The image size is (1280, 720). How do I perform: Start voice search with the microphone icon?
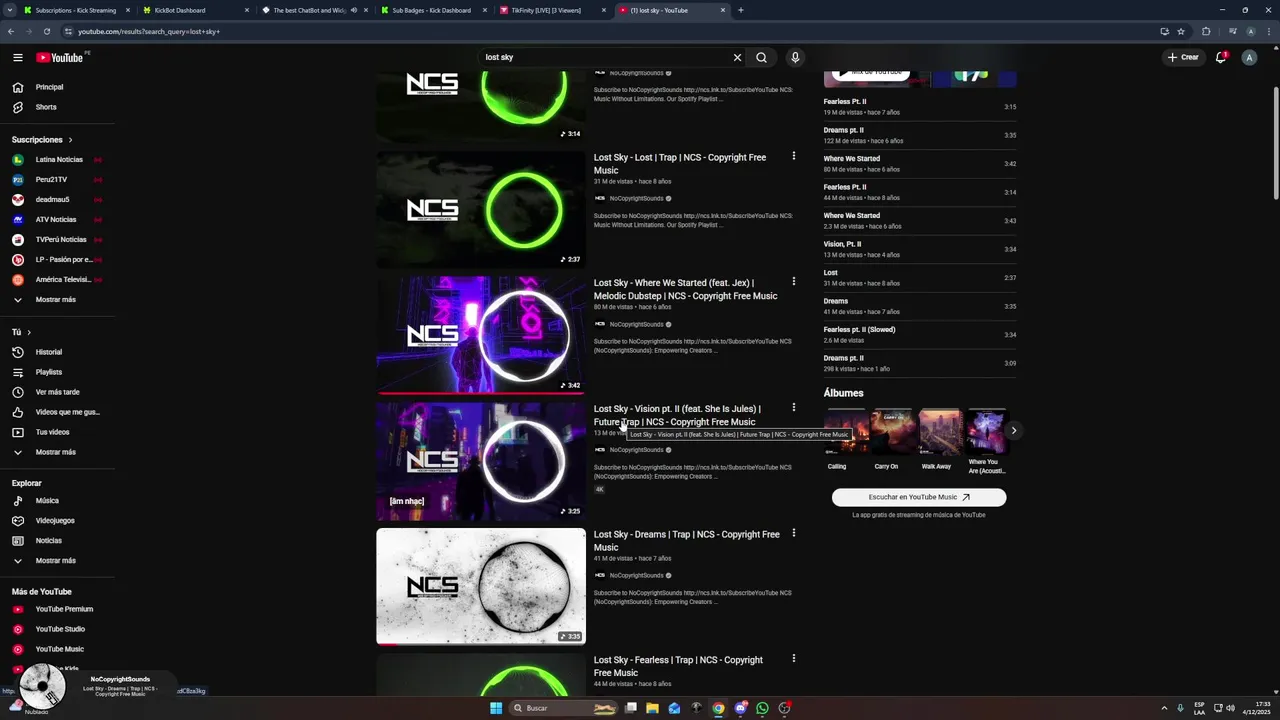click(x=795, y=57)
